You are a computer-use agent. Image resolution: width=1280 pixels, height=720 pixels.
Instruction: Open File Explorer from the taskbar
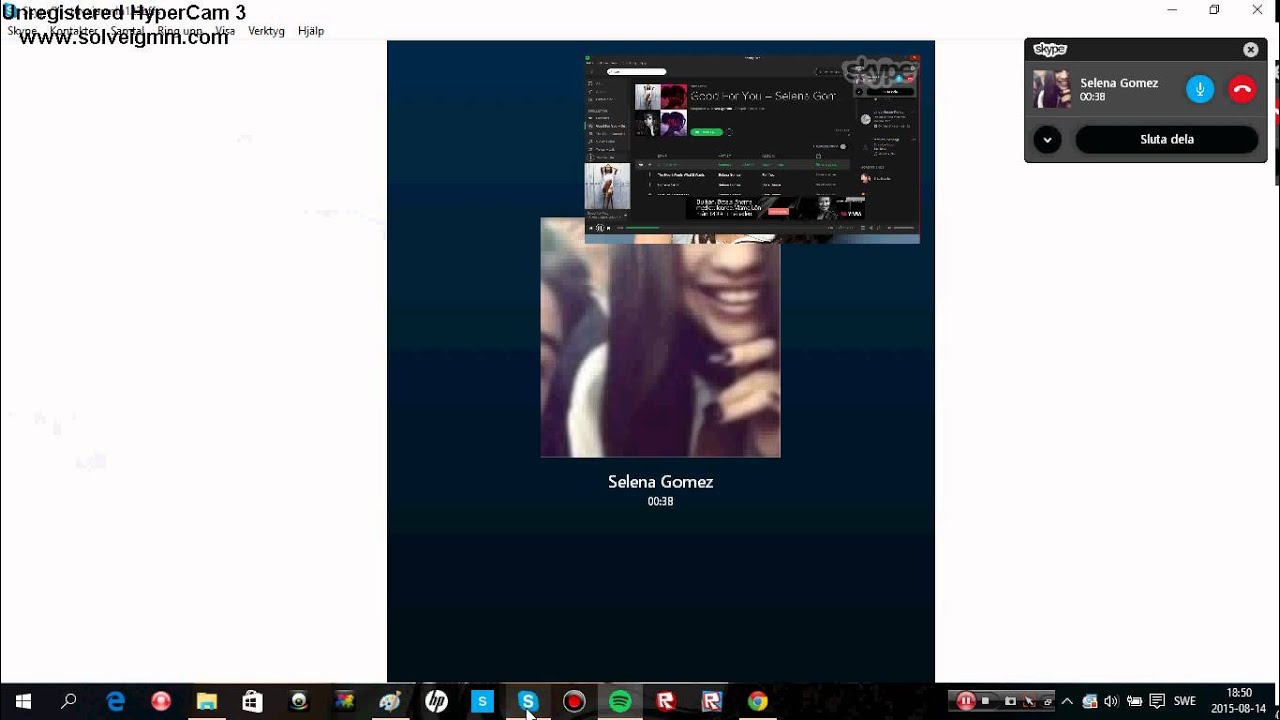[x=207, y=702]
